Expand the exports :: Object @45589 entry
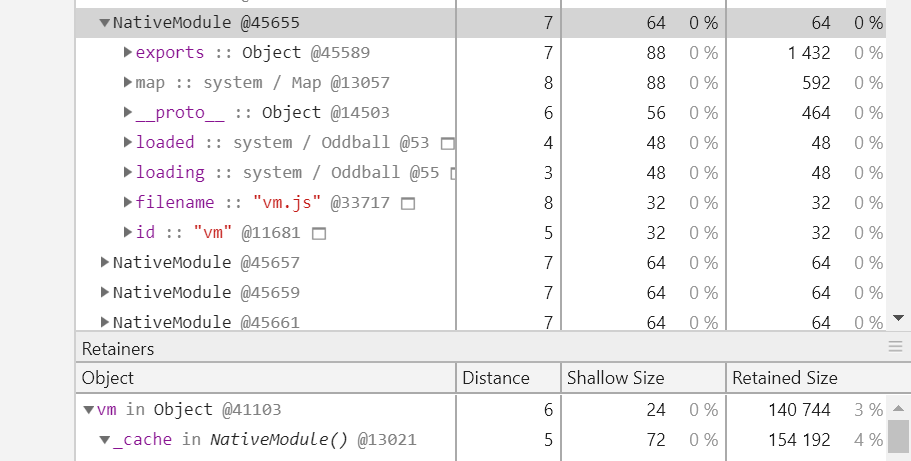The image size is (911, 461). click(x=128, y=52)
